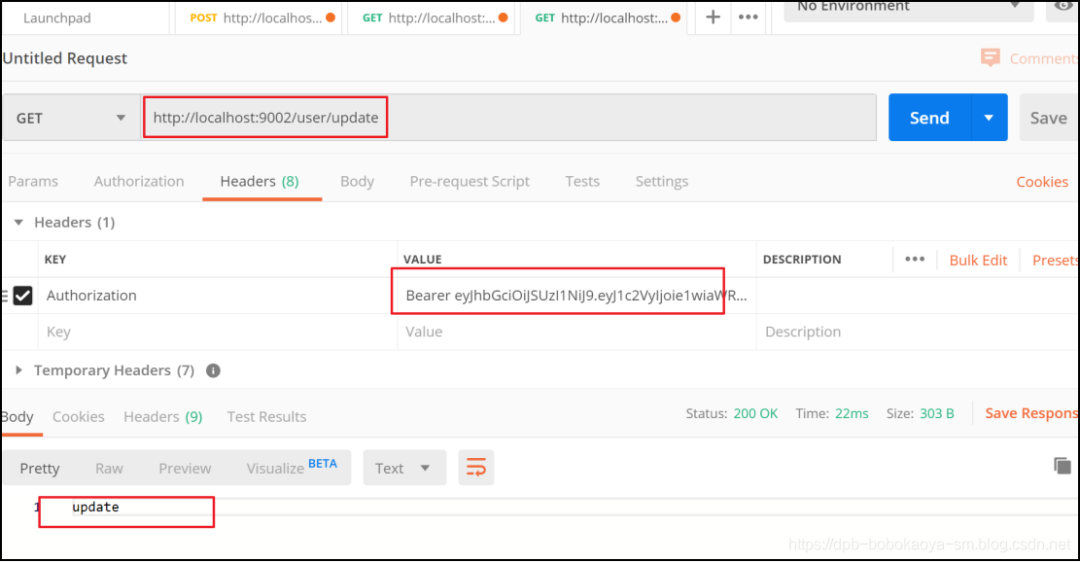1080x562 pixels.
Task: Open the Cookies link
Action: coord(1042,182)
